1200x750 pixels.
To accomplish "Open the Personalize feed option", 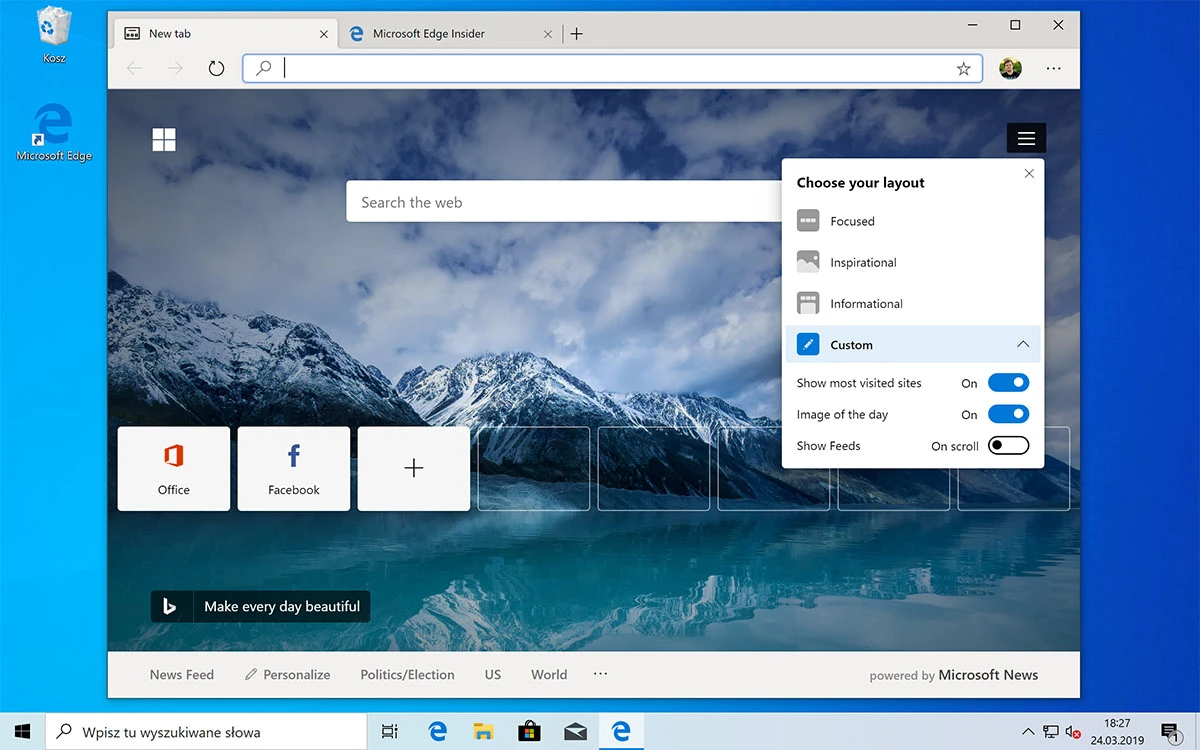I will (x=287, y=675).
